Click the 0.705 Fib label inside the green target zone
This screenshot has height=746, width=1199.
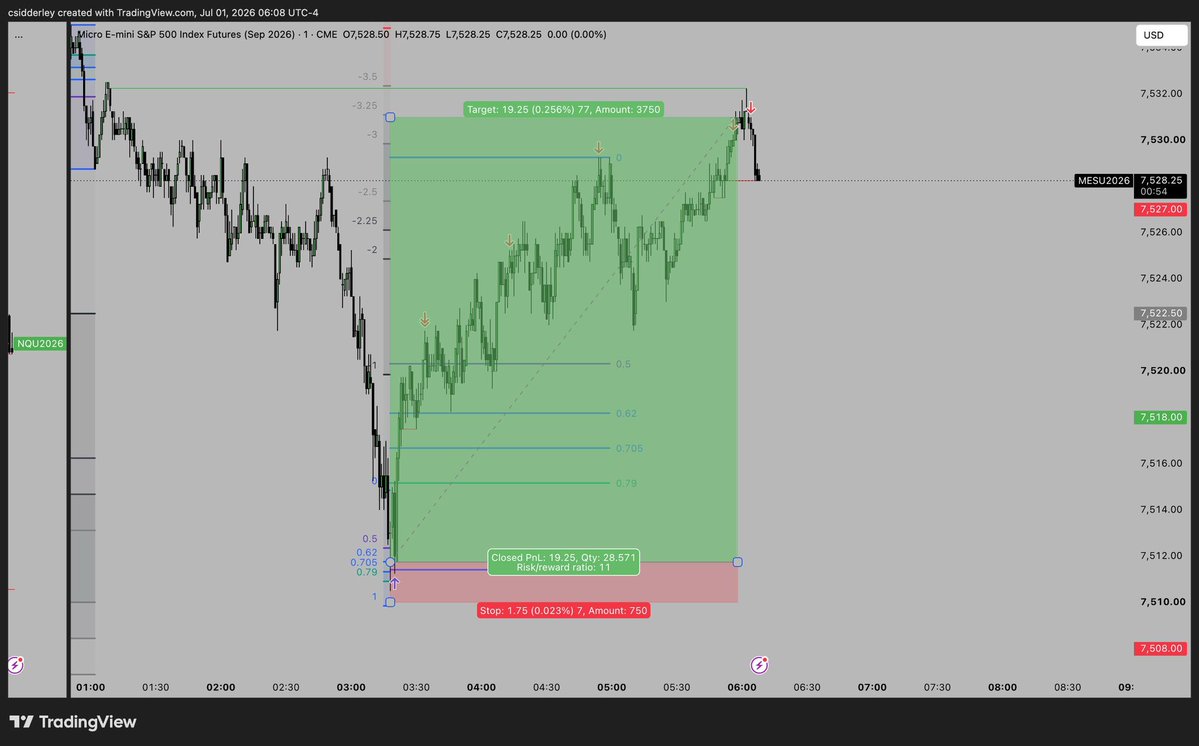(629, 449)
